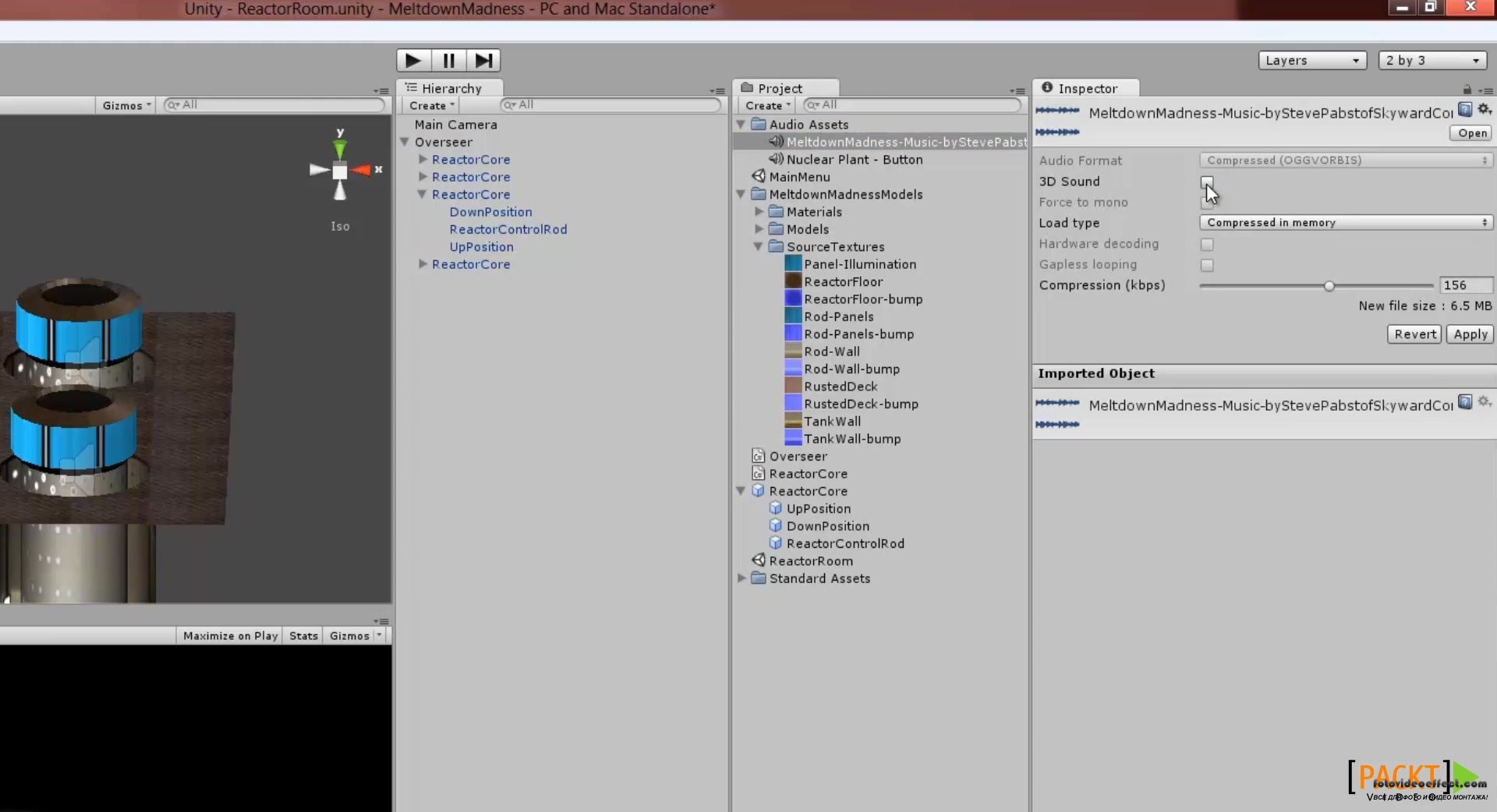Image resolution: width=1497 pixels, height=812 pixels.
Task: Toggle the 3D Sound checkbox
Action: (1207, 182)
